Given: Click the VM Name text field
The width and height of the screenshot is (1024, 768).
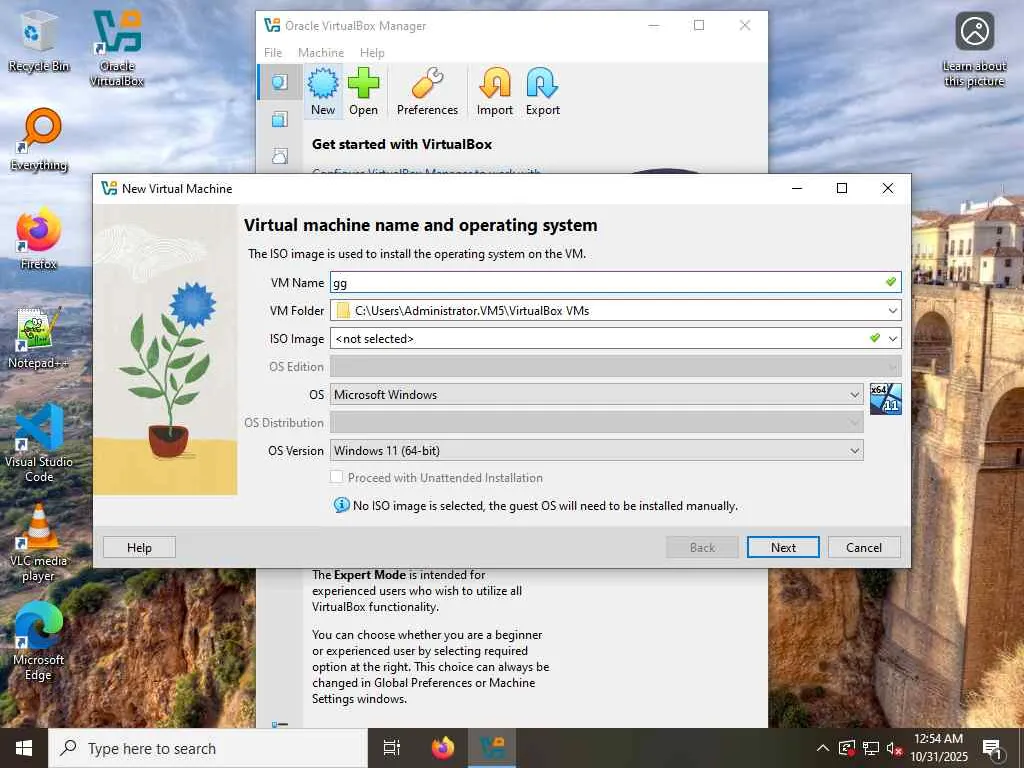Looking at the screenshot, I should coord(615,283).
